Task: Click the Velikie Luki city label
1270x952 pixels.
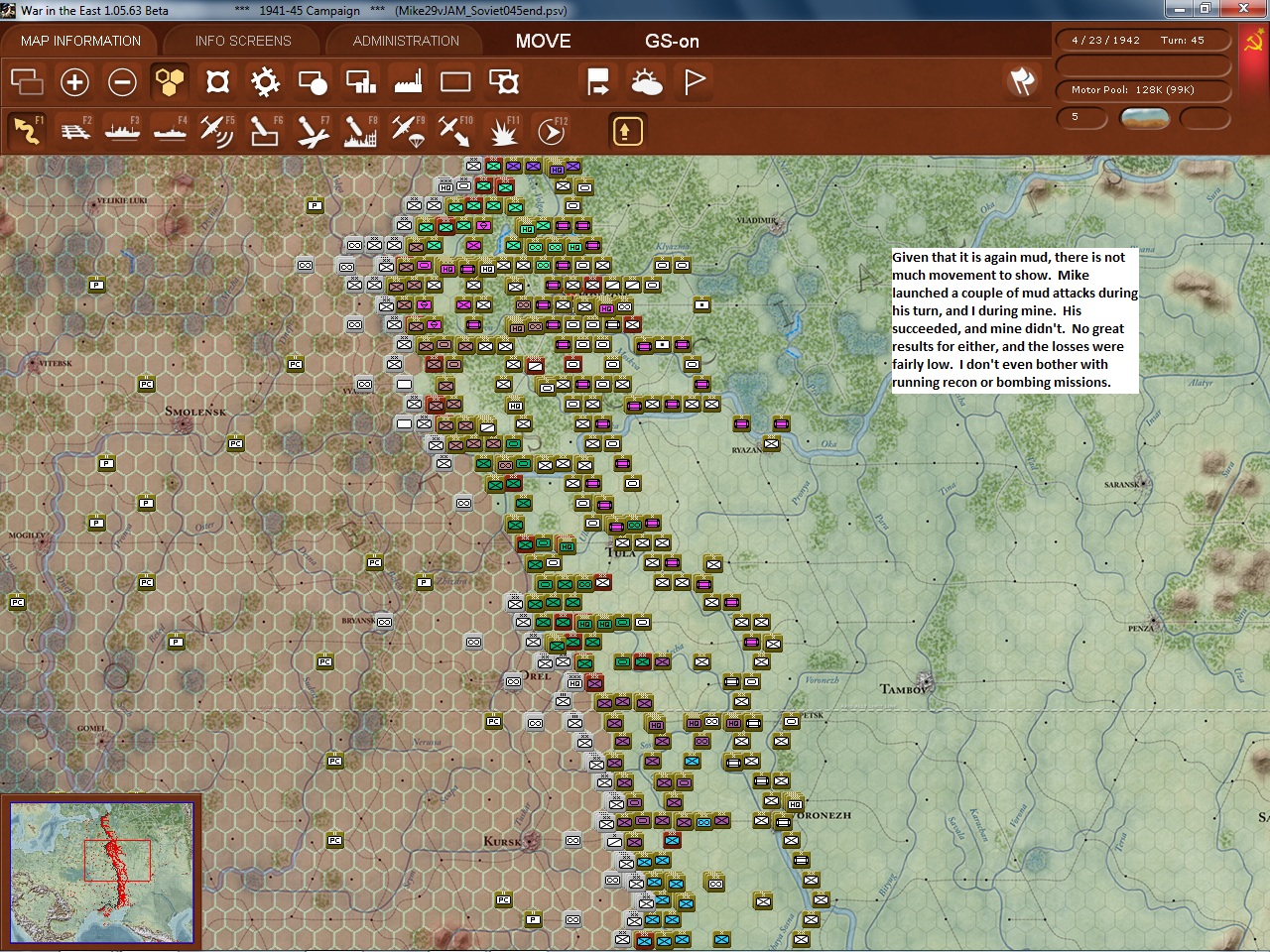Action: 122,200
